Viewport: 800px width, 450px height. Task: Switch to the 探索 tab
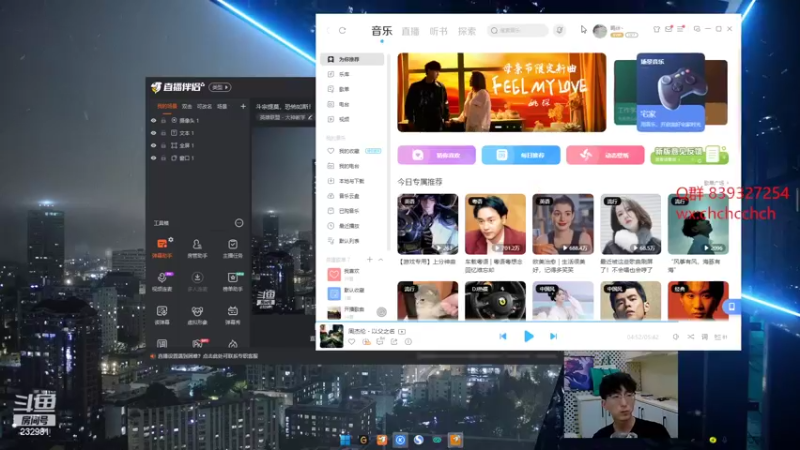[466, 32]
